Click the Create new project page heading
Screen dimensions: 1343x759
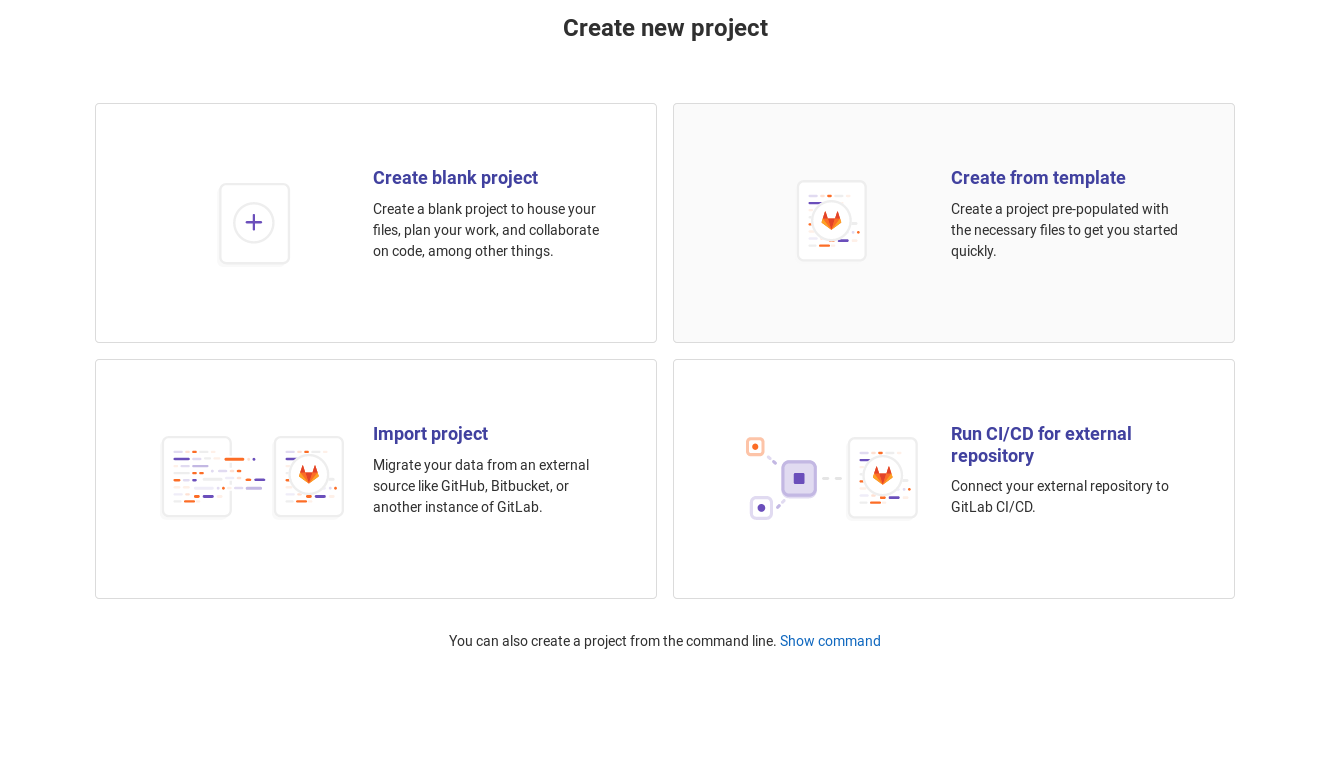tap(665, 28)
